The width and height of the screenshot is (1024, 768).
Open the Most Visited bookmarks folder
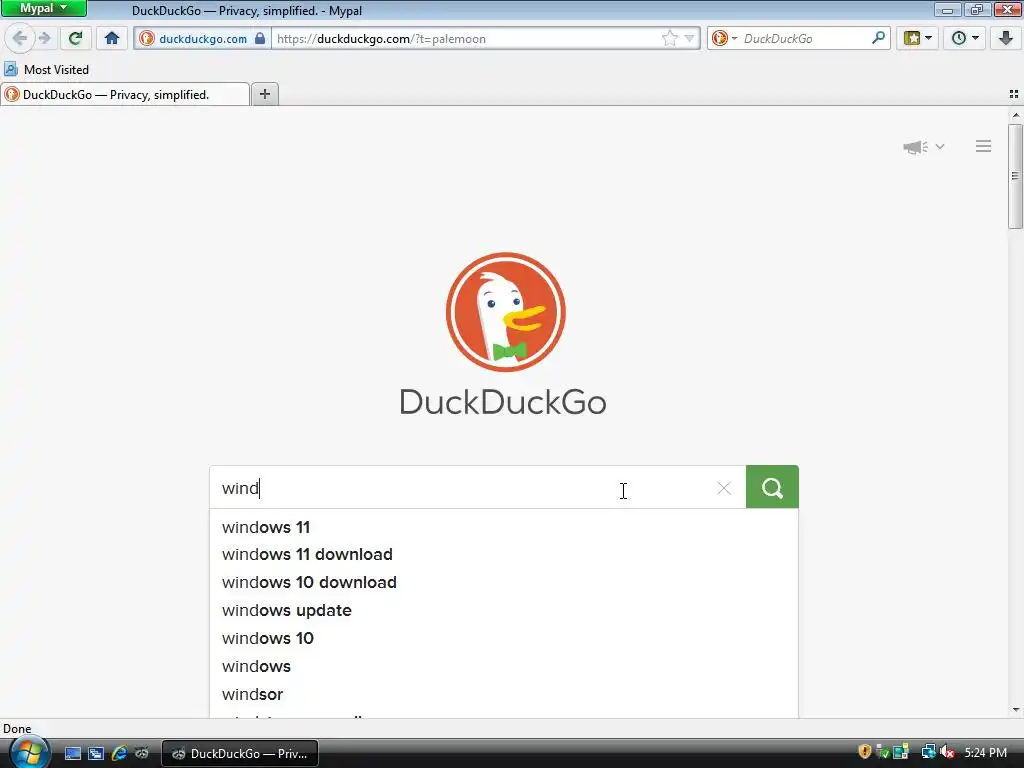click(46, 69)
